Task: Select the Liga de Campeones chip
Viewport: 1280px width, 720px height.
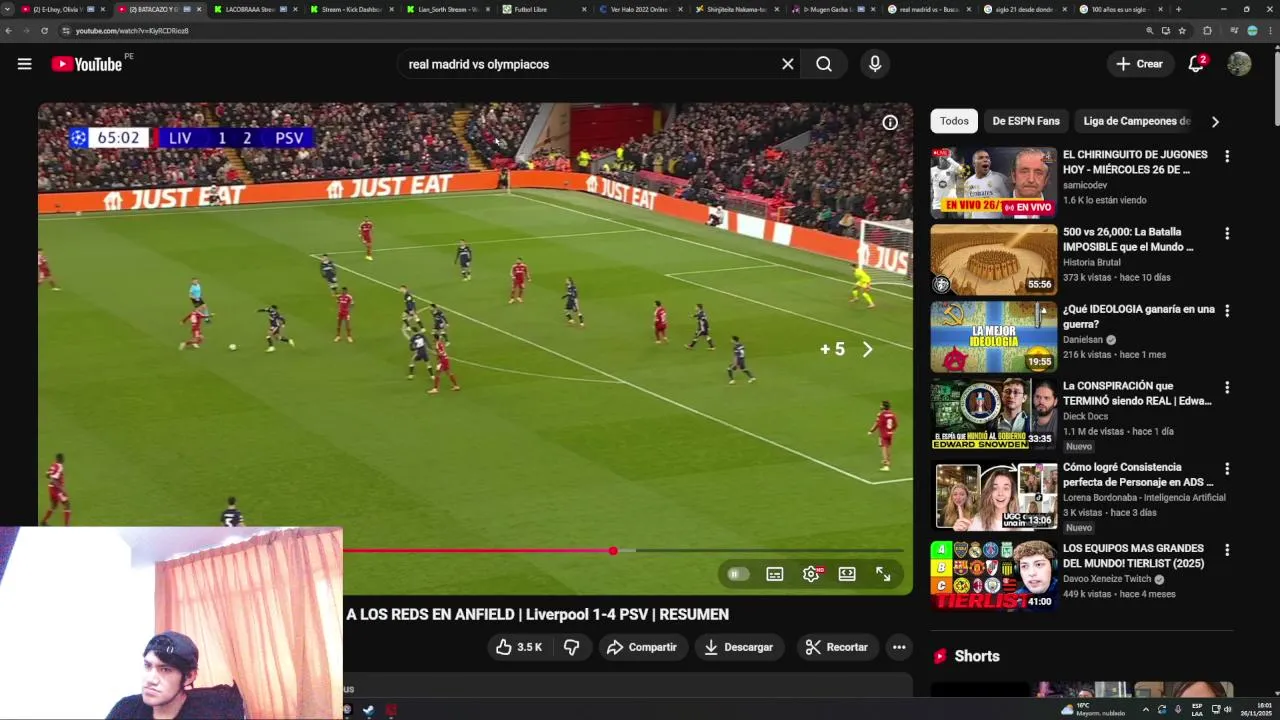Action: coord(1137,121)
